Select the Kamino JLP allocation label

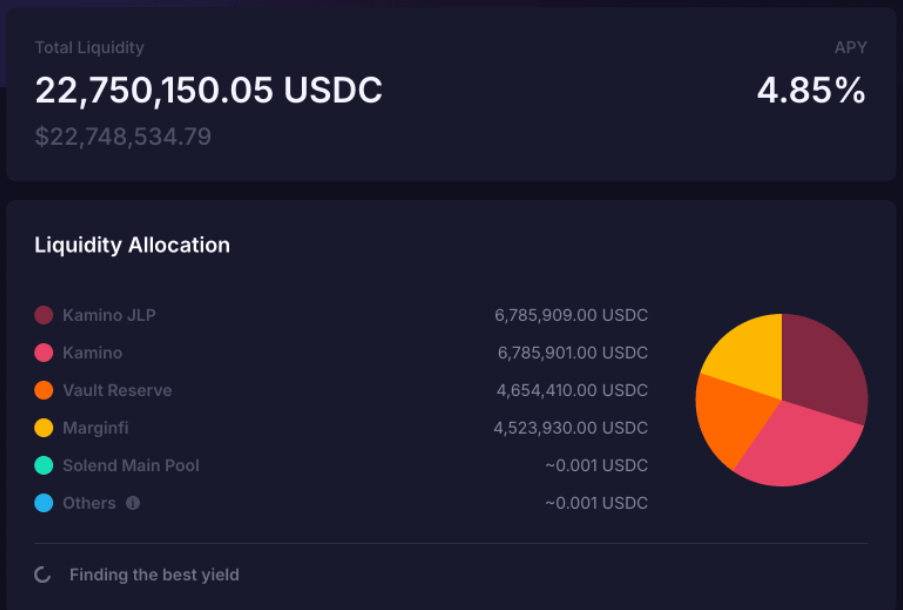point(109,315)
